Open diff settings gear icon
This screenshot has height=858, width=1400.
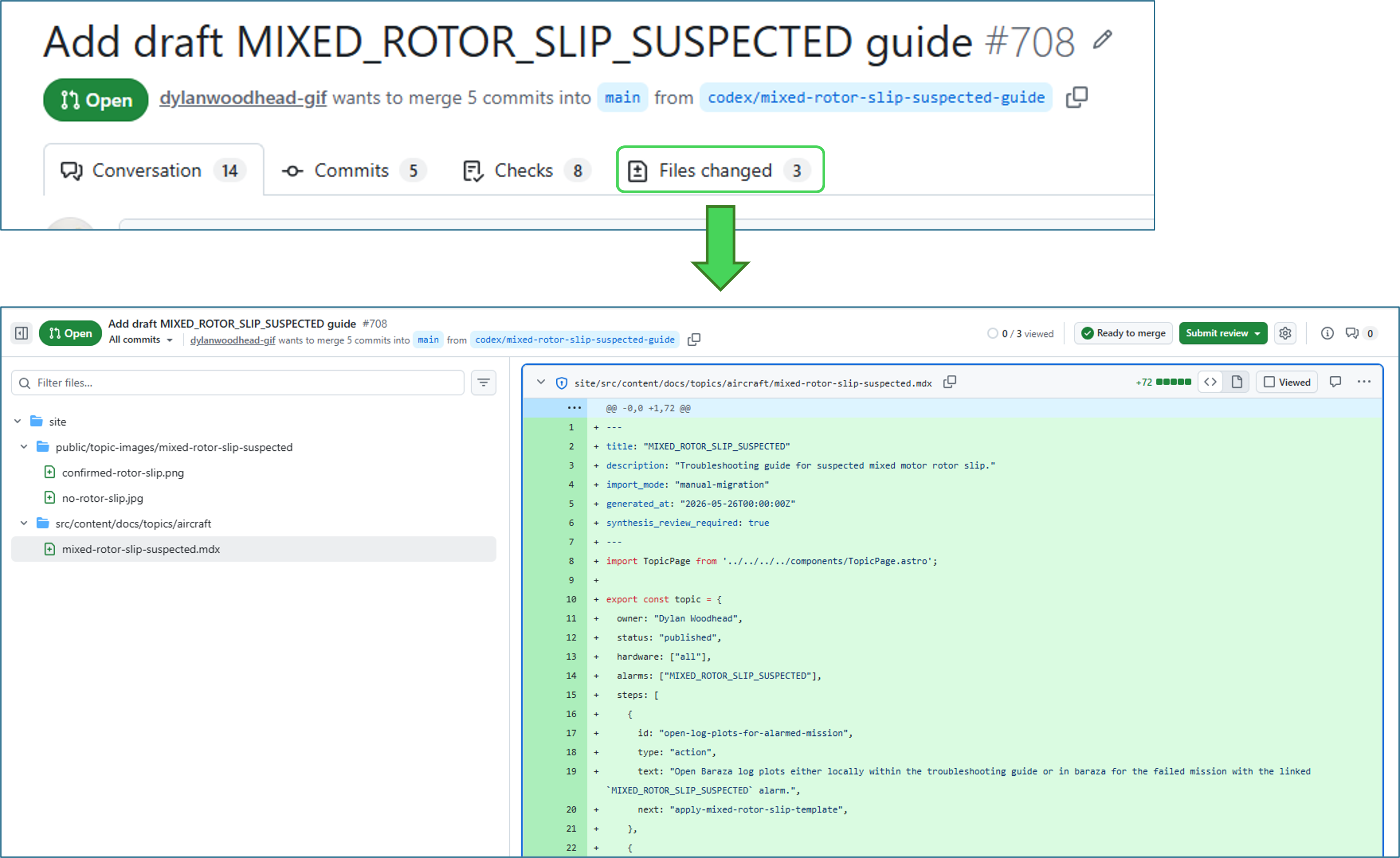point(1285,334)
